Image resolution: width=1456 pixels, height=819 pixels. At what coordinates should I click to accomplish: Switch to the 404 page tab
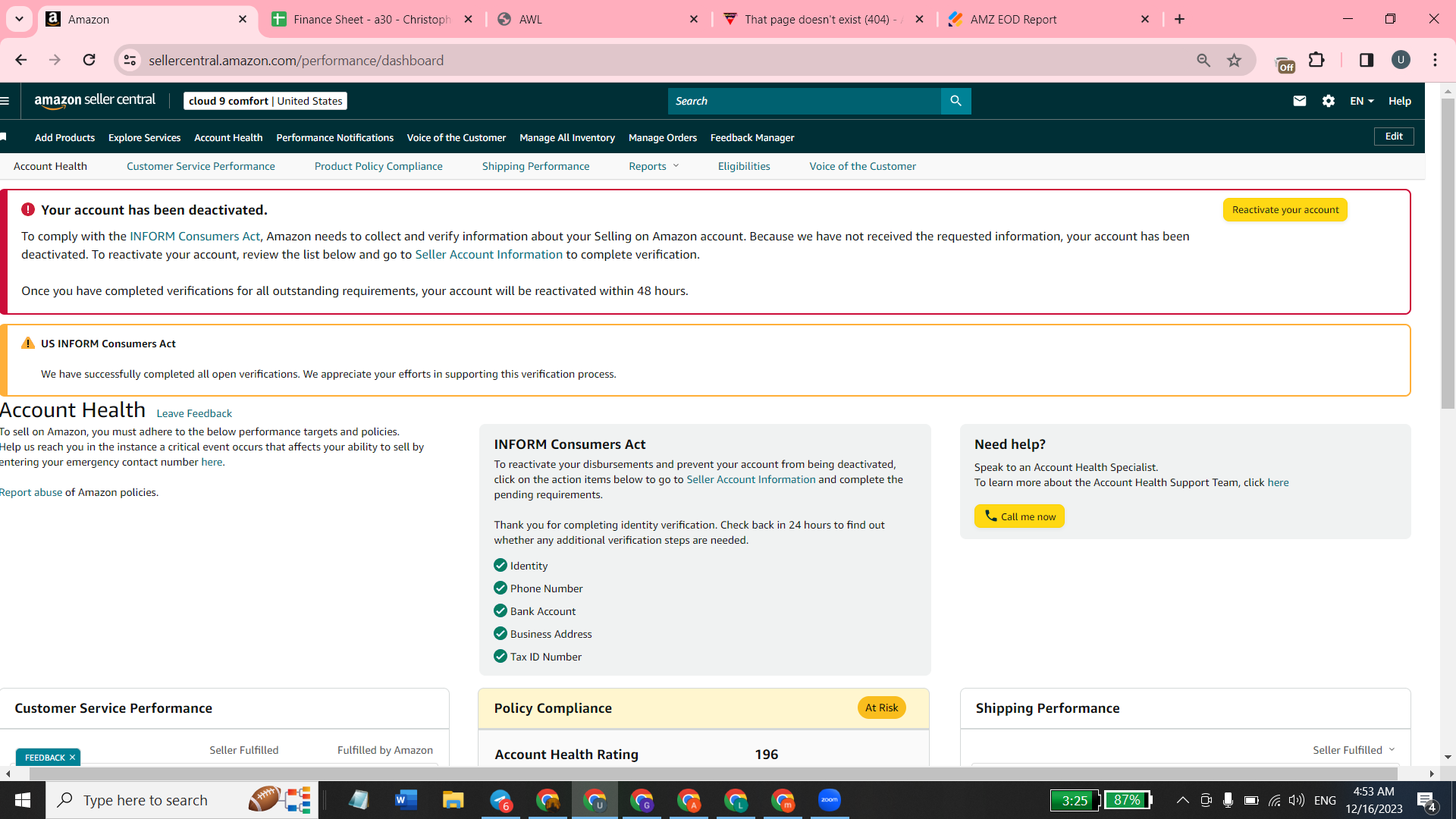point(823,19)
